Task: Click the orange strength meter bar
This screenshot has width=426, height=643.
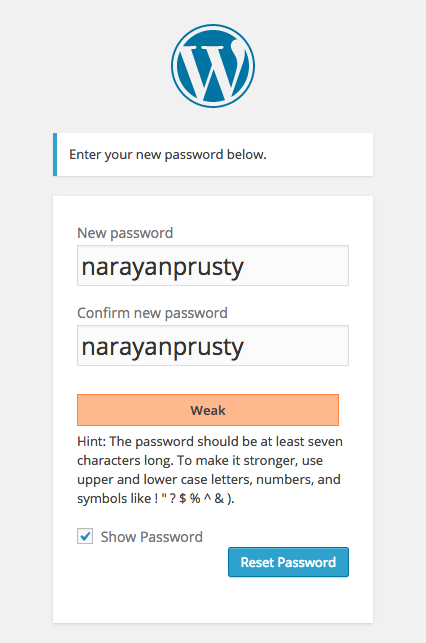Action: pos(208,410)
